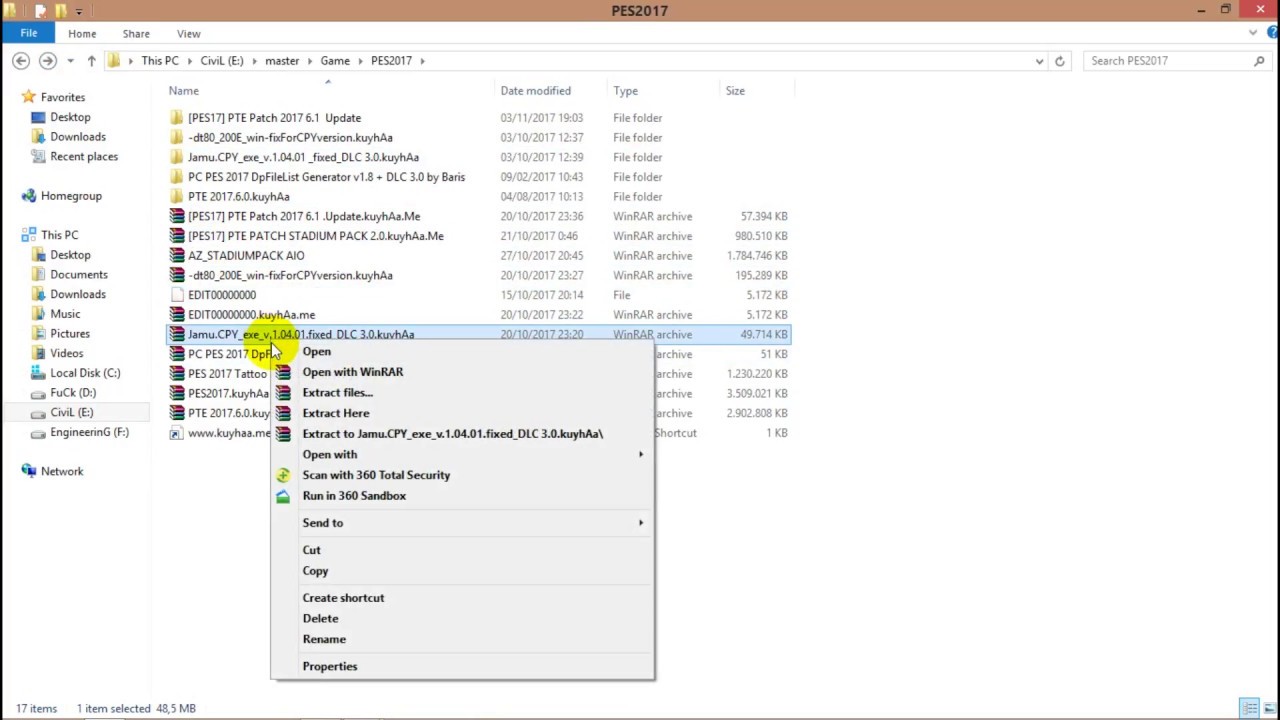Switch to details view icon in status bar
1280x720 pixels.
[x=1249, y=708]
